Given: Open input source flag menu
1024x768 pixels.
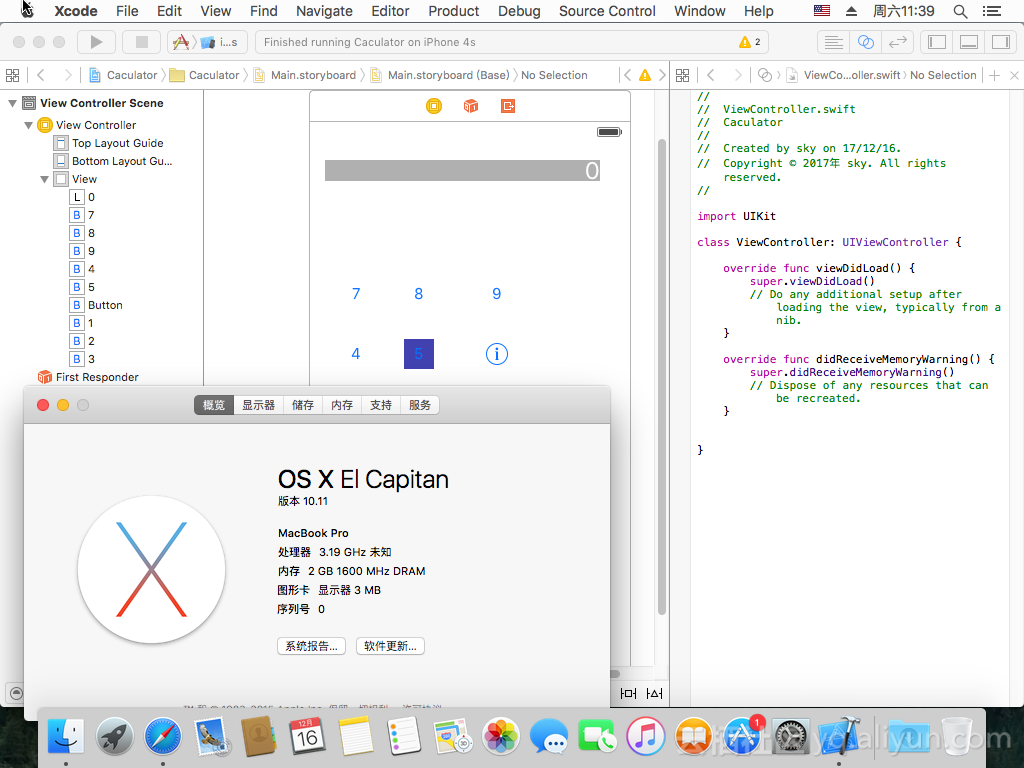Looking at the screenshot, I should coord(822,11).
